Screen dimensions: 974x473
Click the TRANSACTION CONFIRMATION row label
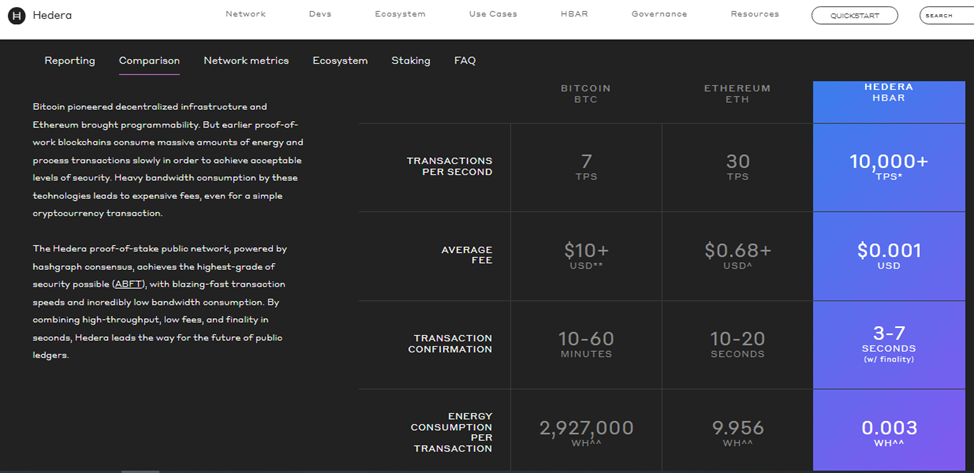coord(450,344)
